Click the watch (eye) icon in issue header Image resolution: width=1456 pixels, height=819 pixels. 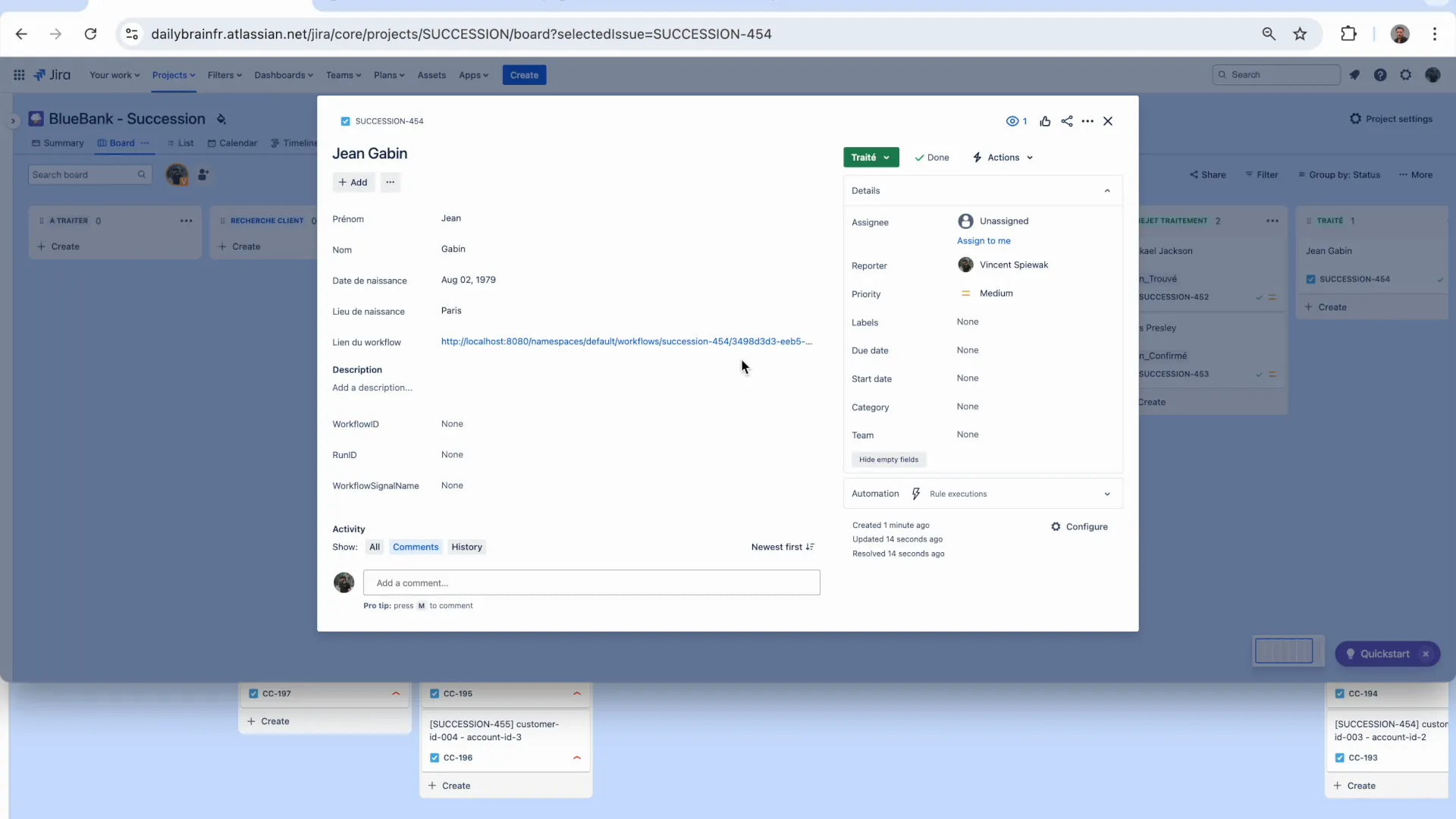1015,121
